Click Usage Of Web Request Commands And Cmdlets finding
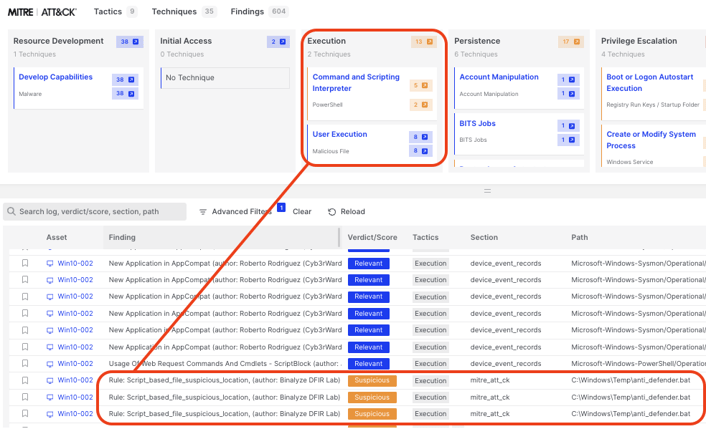This screenshot has width=706, height=429. (225, 363)
